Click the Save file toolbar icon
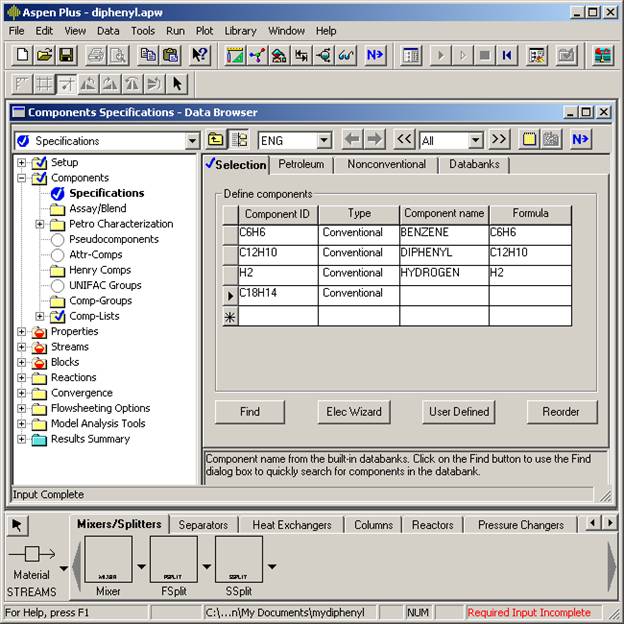This screenshot has width=624, height=624. 66,55
